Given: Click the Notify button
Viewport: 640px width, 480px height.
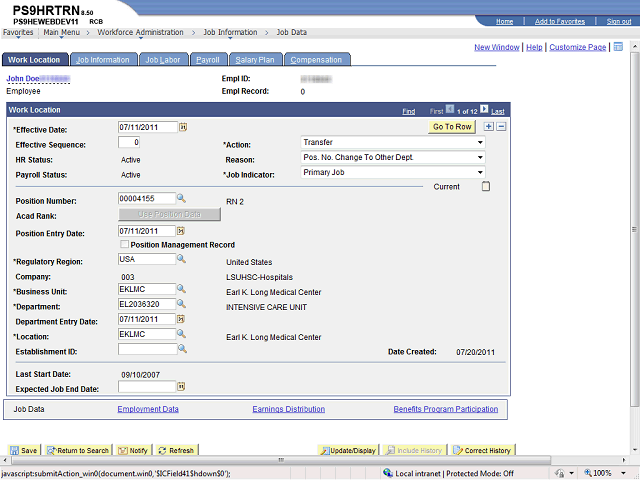Looking at the screenshot, I should (x=133, y=450).
